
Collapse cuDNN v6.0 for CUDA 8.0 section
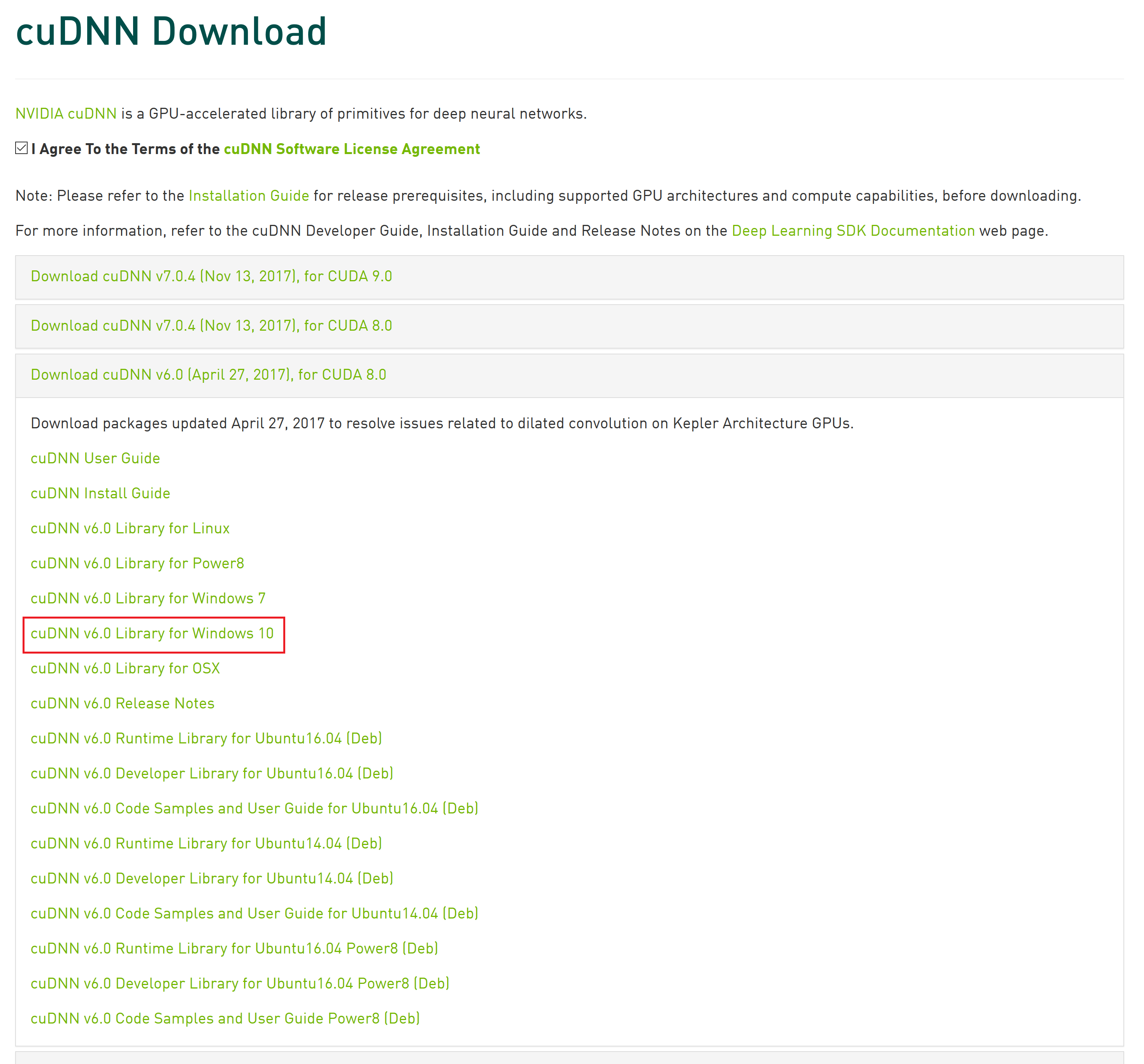click(x=208, y=375)
